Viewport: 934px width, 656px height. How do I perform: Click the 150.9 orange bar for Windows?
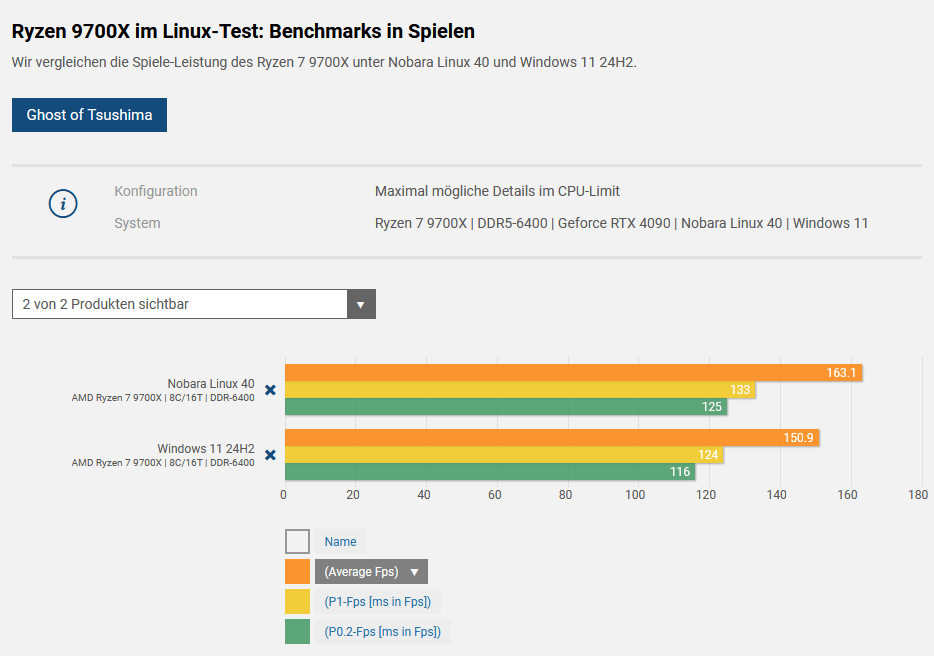coord(552,438)
